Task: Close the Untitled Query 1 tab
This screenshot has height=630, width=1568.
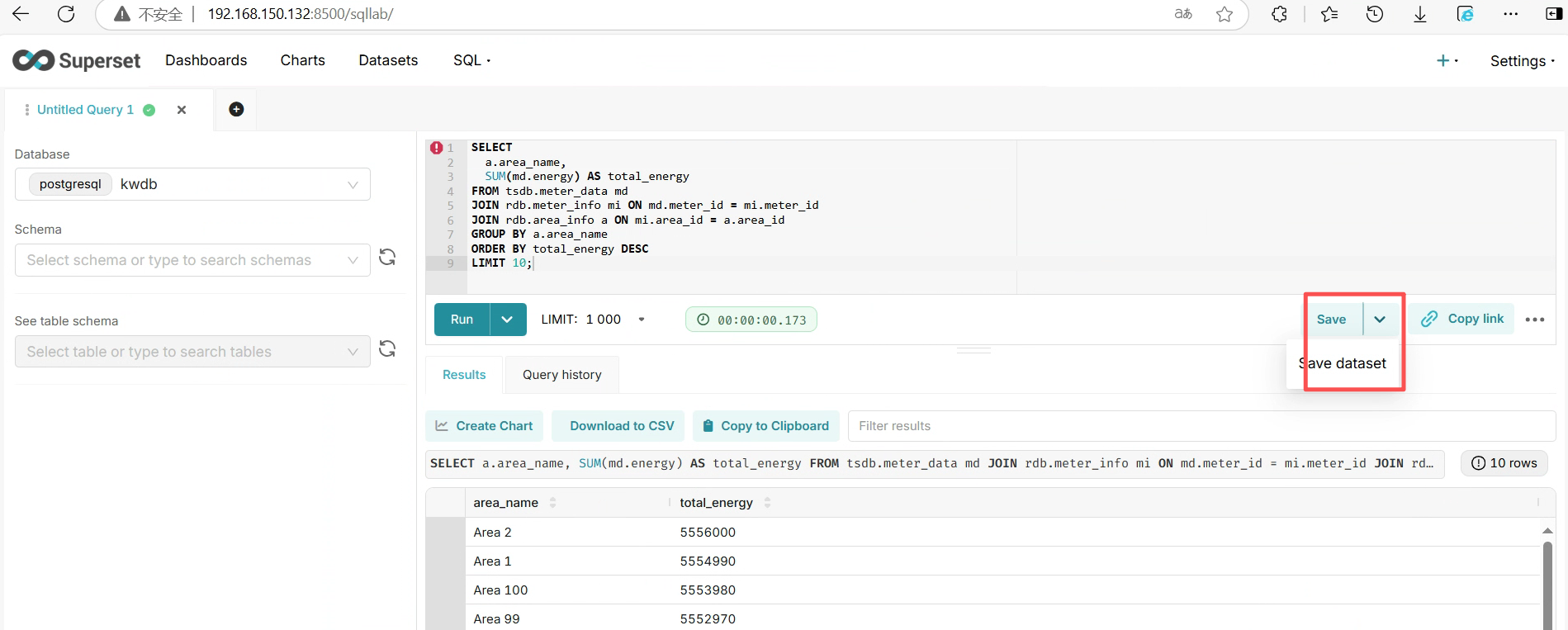Action: pyautogui.click(x=182, y=110)
